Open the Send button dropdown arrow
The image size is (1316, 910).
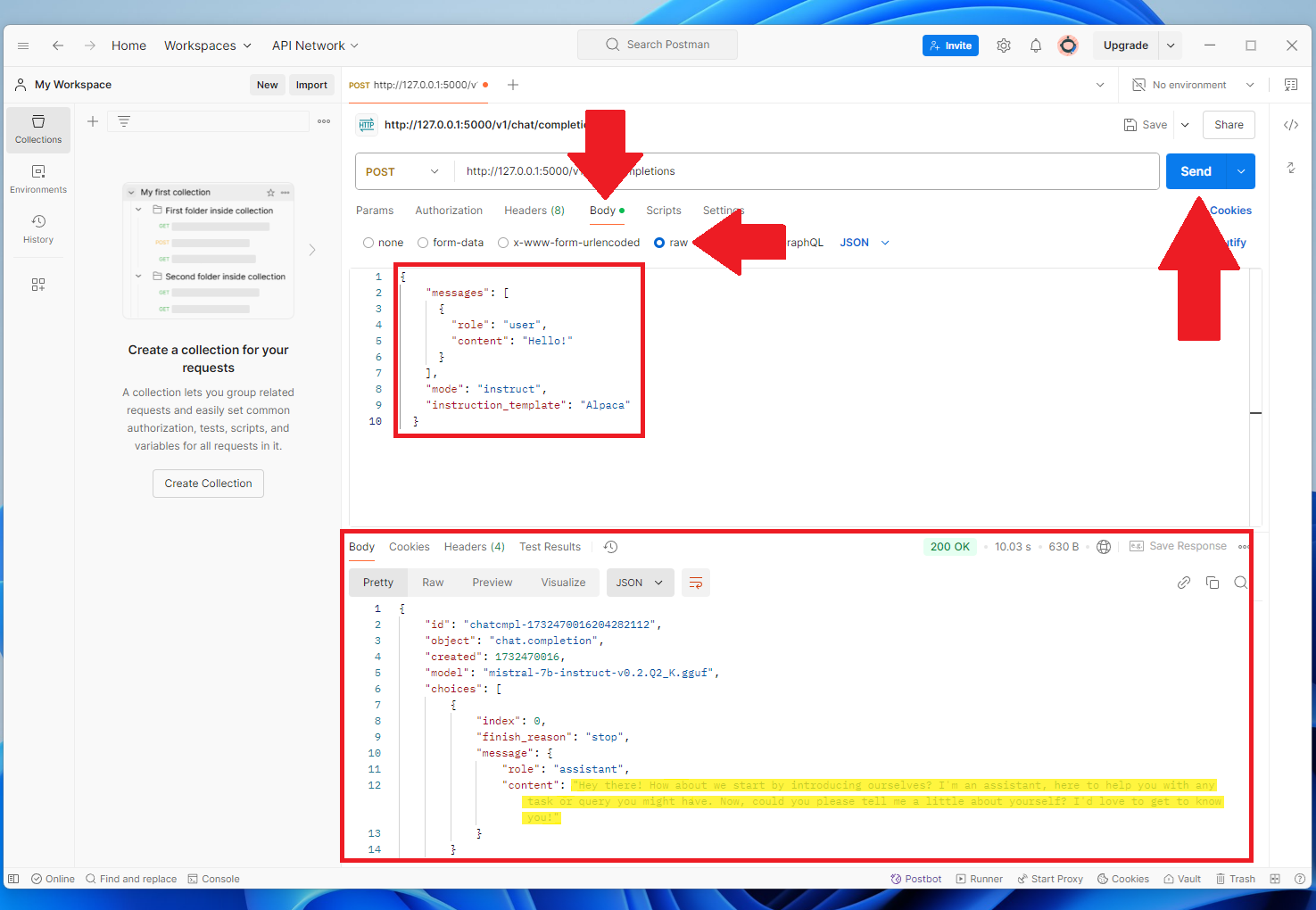pyautogui.click(x=1241, y=171)
